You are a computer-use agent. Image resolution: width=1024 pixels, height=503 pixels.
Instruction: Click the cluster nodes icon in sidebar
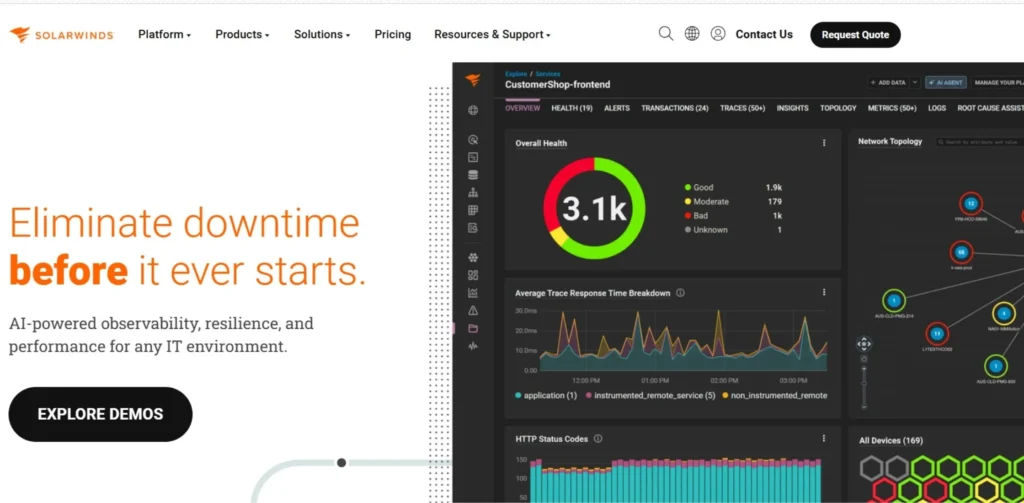coord(473,257)
